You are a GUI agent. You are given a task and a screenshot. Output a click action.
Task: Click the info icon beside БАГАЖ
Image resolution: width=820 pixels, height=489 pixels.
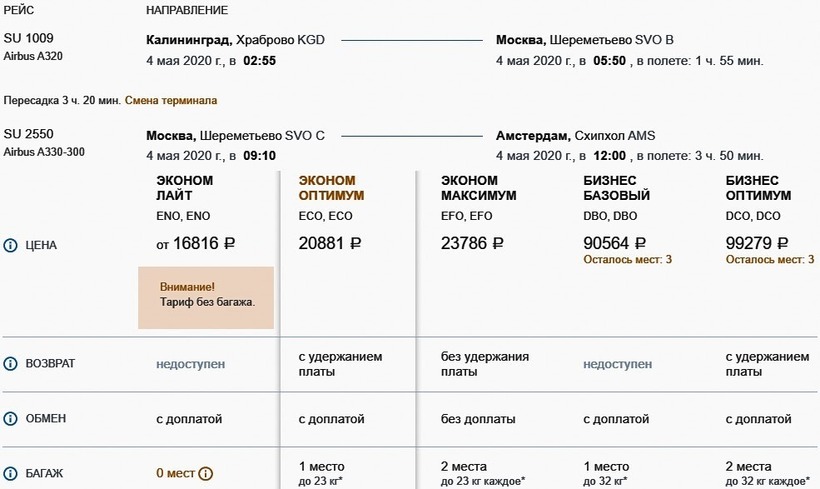click(x=11, y=472)
